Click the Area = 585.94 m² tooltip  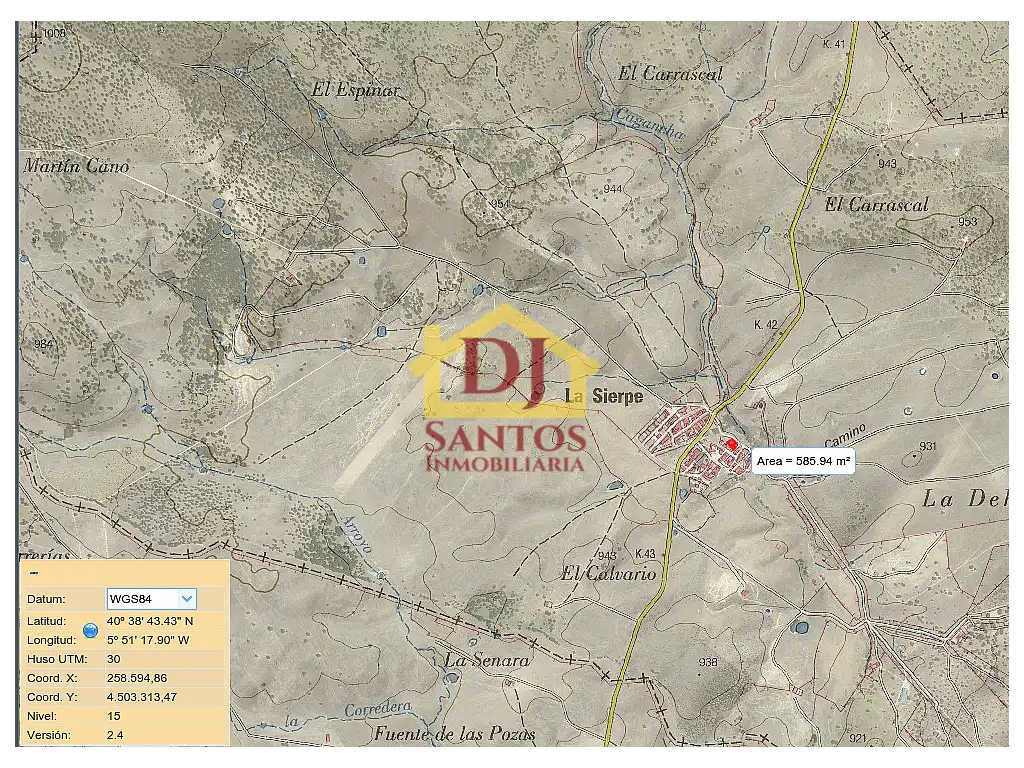click(x=803, y=461)
